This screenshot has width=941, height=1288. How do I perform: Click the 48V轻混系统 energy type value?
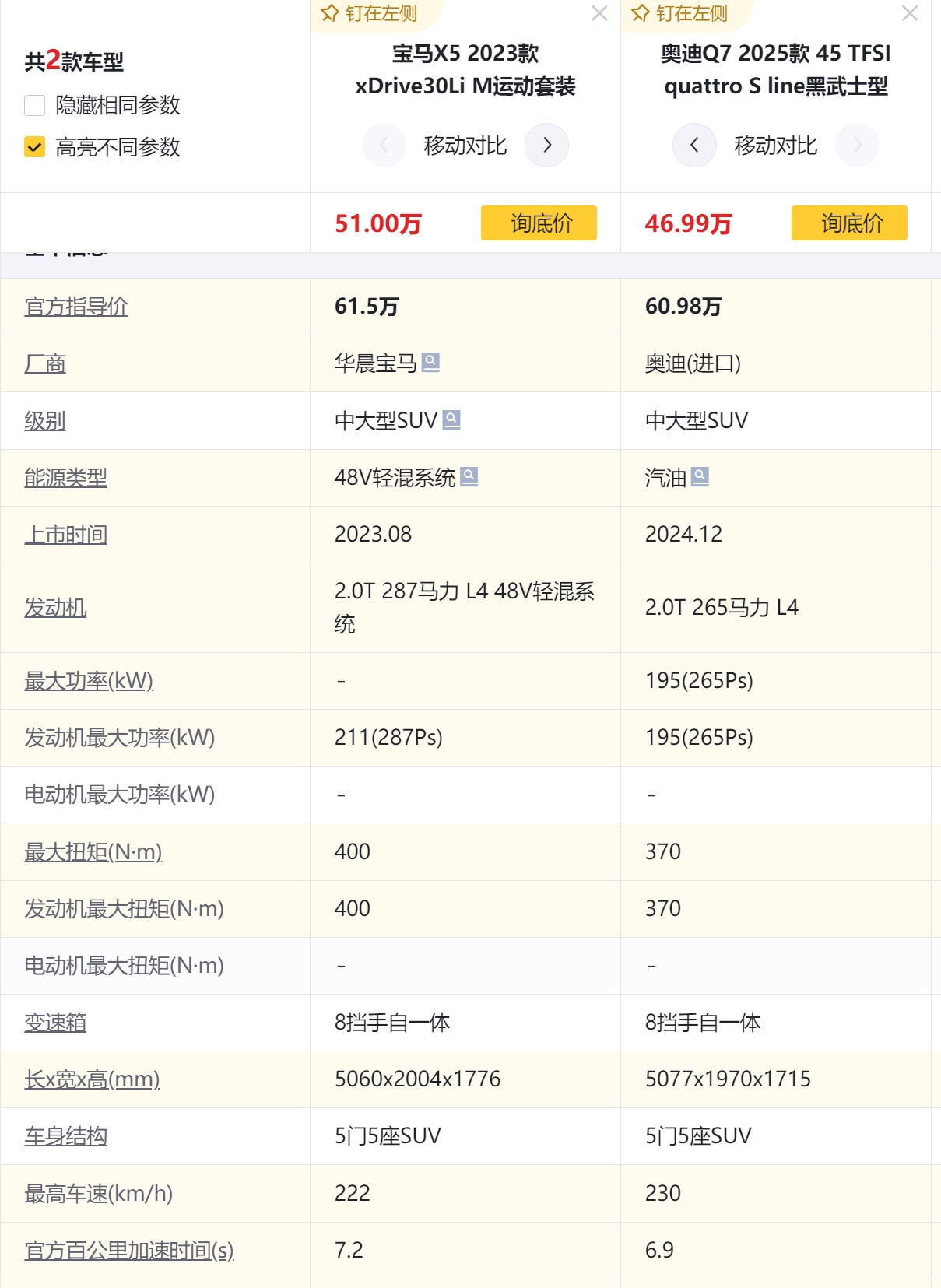tap(395, 478)
